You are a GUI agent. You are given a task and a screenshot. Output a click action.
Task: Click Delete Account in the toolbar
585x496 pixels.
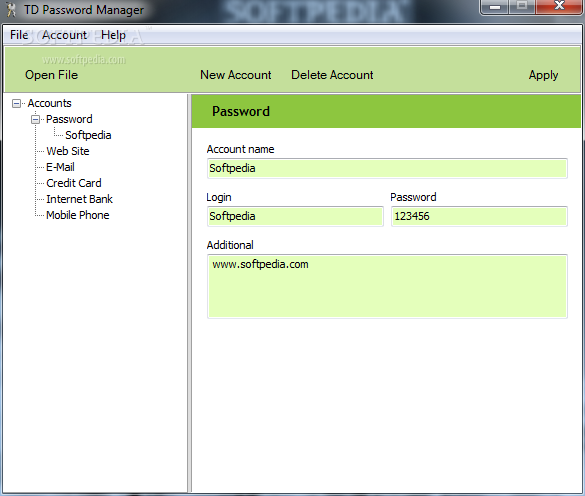pyautogui.click(x=332, y=75)
